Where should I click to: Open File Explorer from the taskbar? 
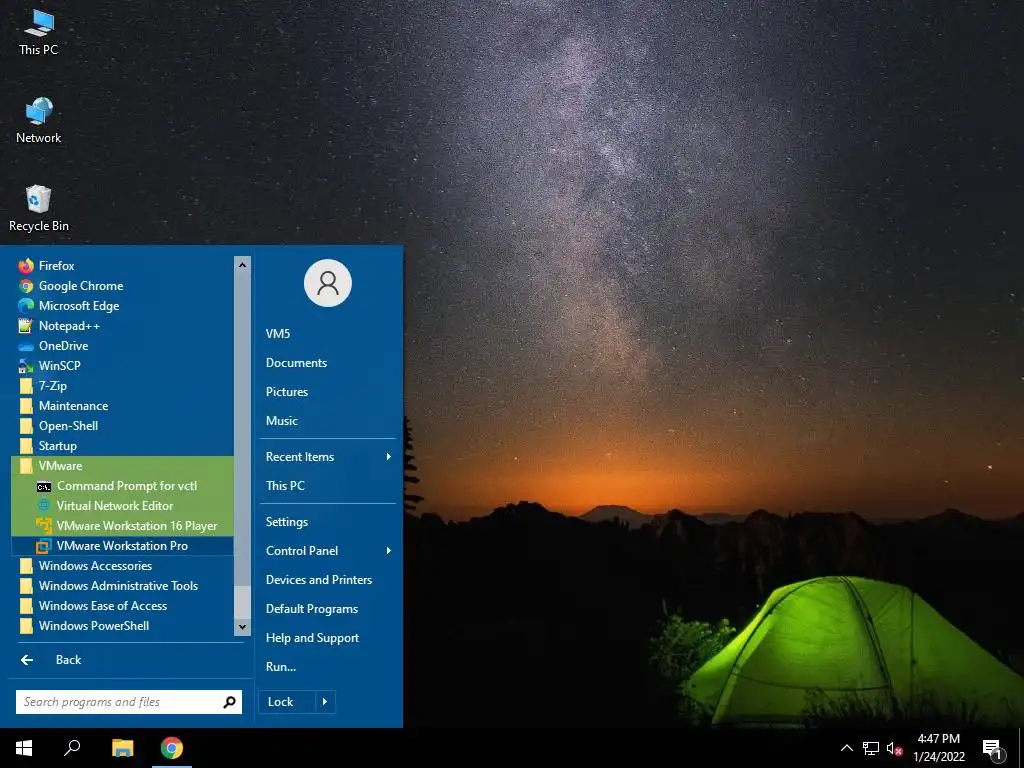pos(122,748)
